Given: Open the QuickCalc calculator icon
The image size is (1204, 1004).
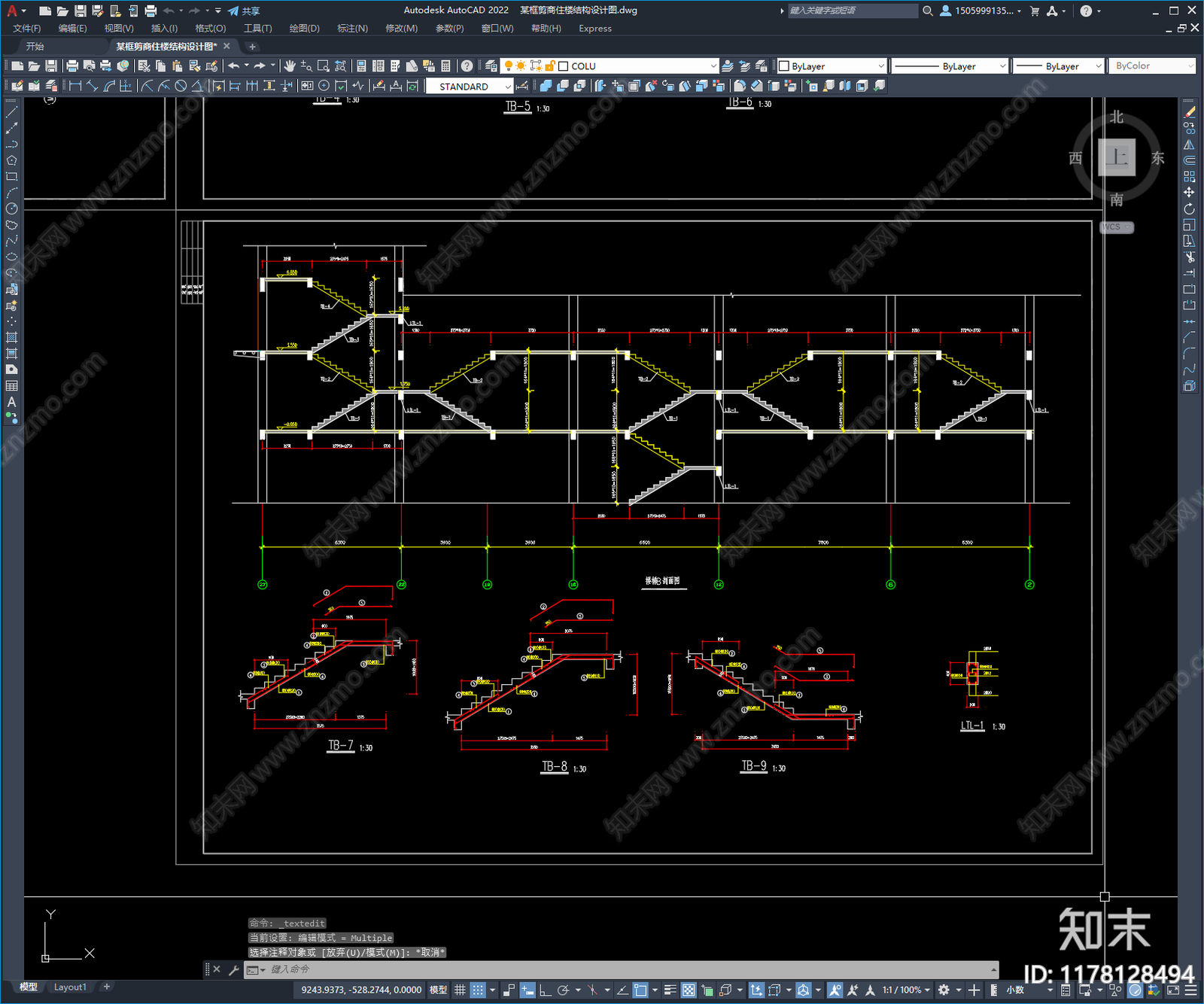Looking at the screenshot, I should point(445,66).
